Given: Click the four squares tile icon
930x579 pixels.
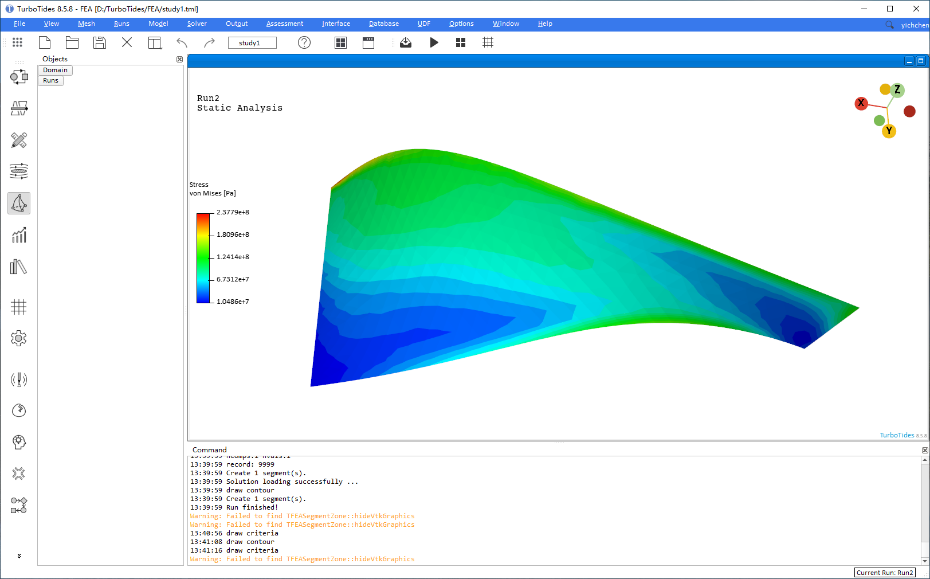Looking at the screenshot, I should (460, 43).
